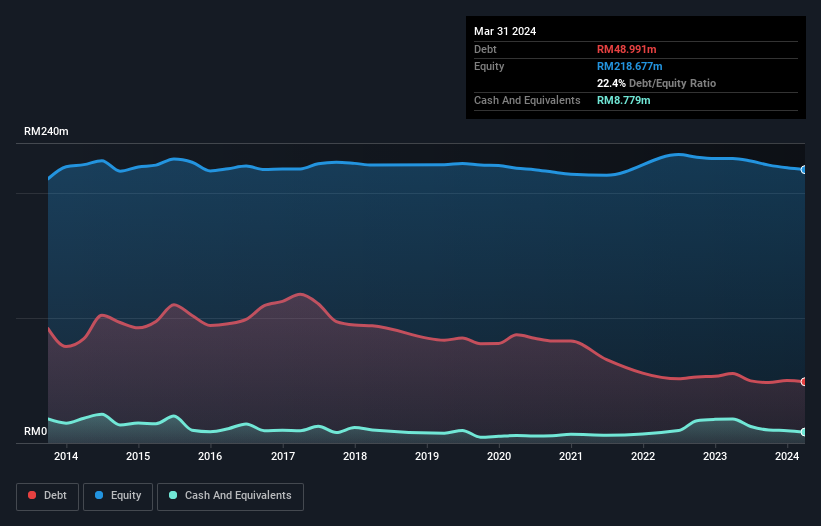
Task: Click the RM48.991m debt value
Action: click(x=626, y=49)
